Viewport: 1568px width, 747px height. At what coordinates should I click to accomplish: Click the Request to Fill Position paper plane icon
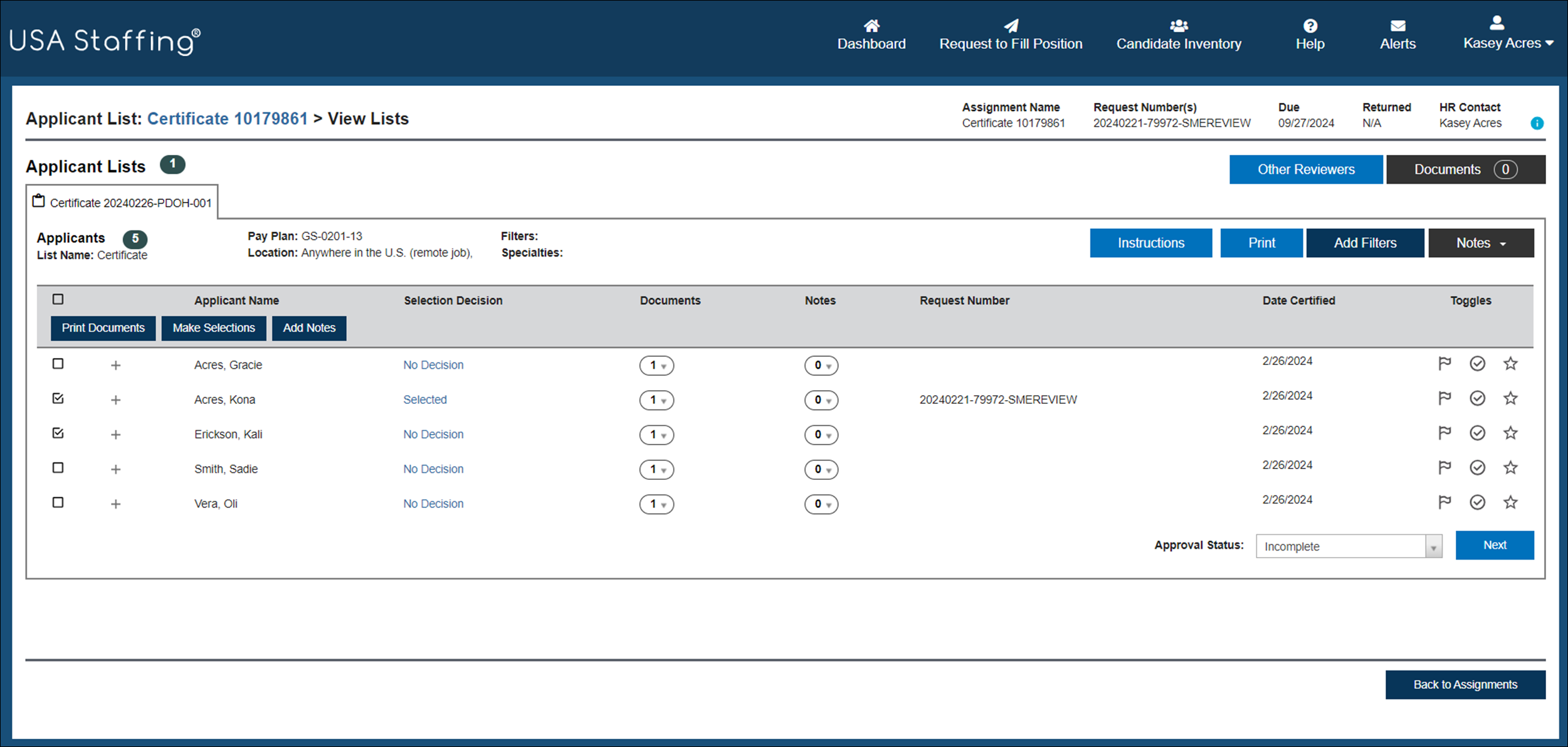click(1011, 26)
